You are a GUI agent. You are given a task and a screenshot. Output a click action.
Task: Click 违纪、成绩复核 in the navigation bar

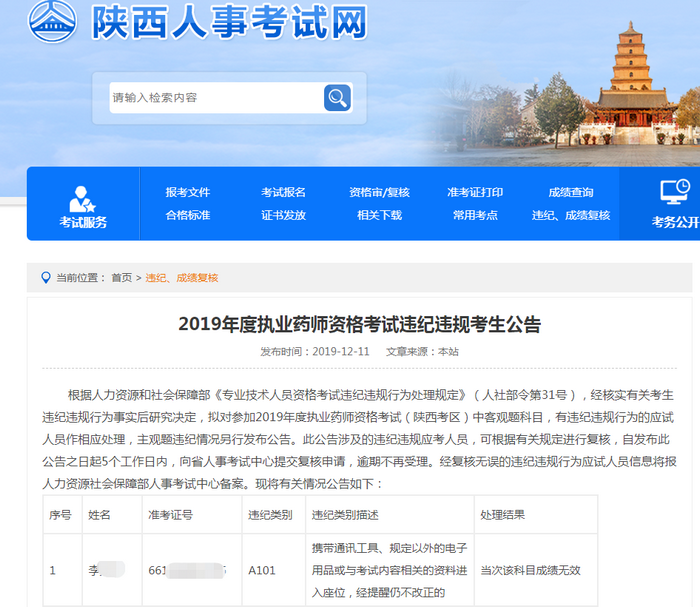[570, 215]
